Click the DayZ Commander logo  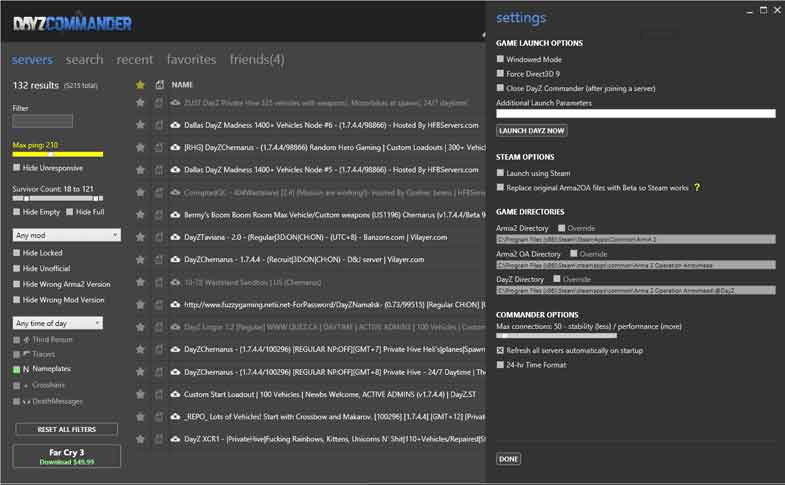73,23
